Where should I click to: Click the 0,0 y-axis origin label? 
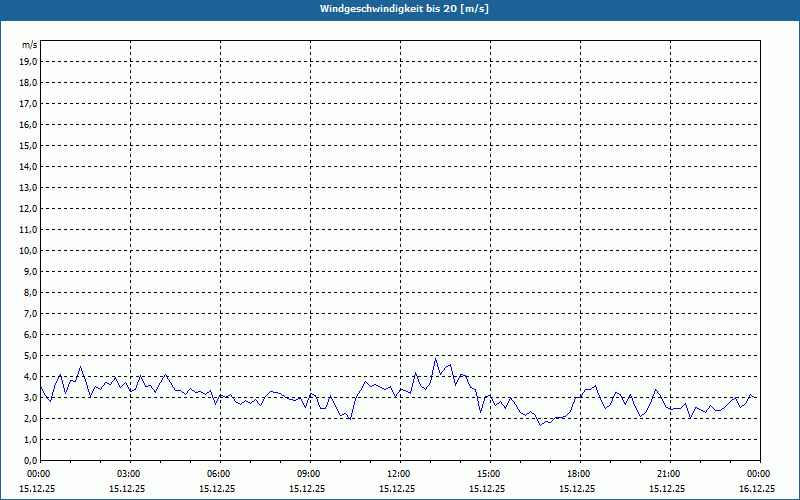29,460
